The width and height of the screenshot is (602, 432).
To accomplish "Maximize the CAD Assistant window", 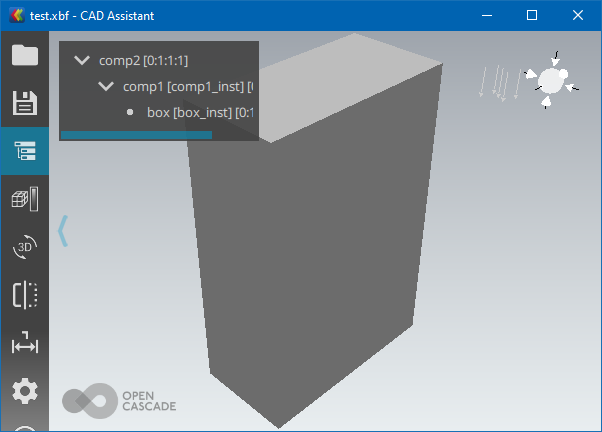I will click(x=532, y=15).
